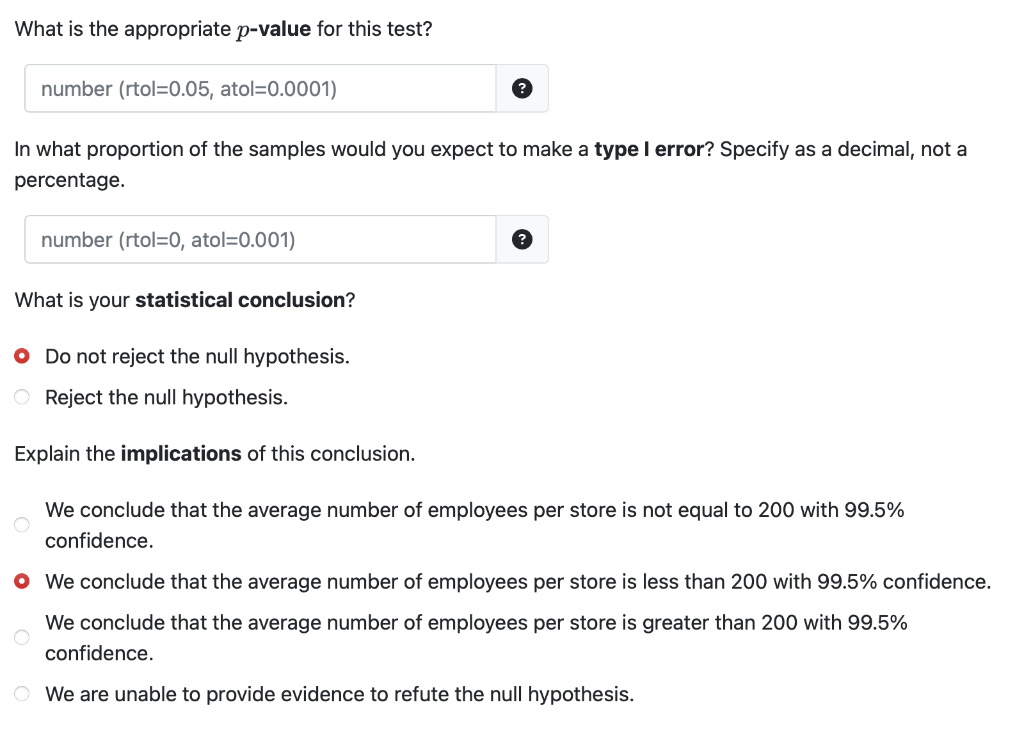The image size is (1024, 755).
Task: Click label text about 'less than 200'
Action: [517, 581]
